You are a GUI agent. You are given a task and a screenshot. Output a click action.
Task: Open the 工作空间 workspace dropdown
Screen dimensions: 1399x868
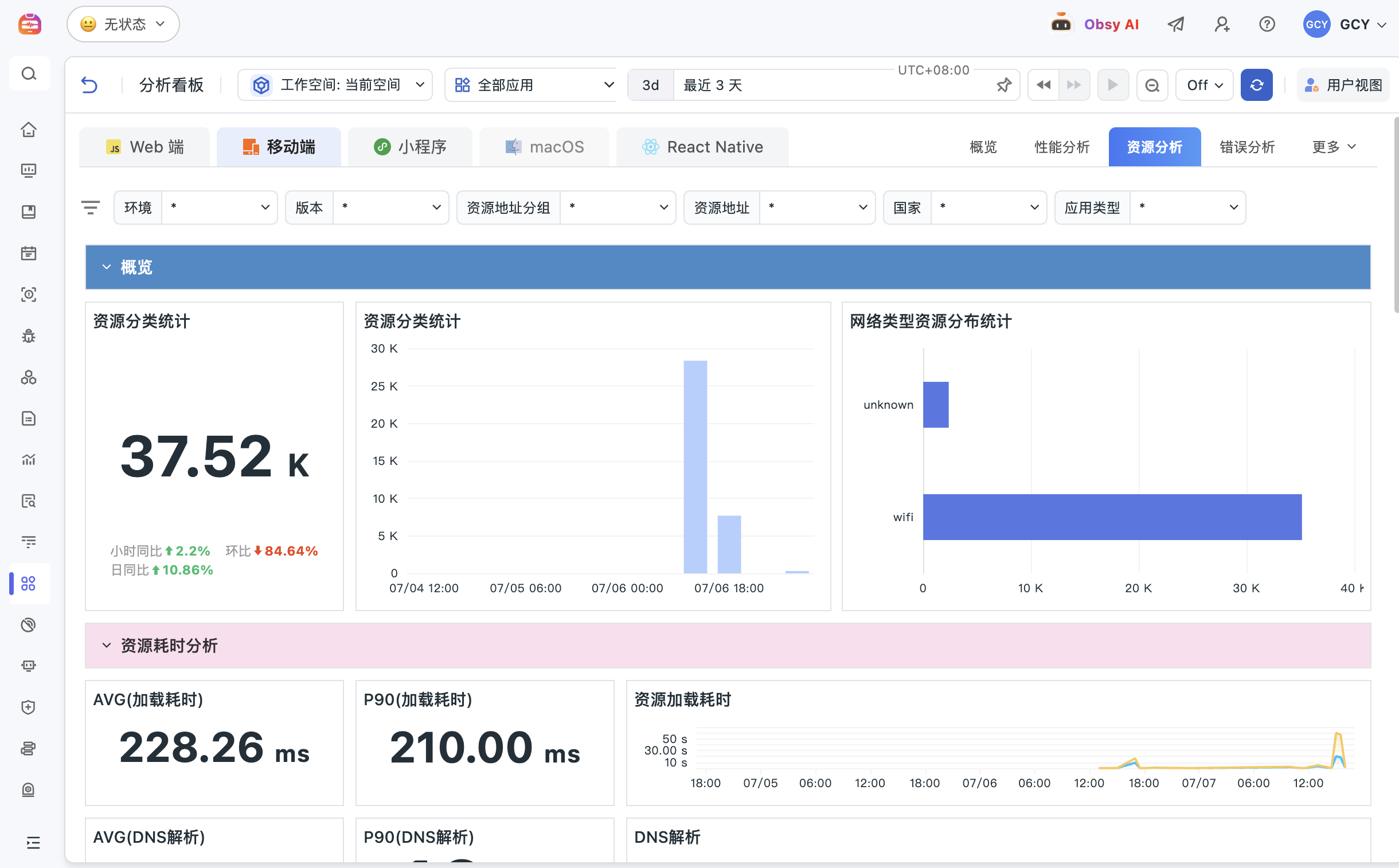click(x=335, y=85)
